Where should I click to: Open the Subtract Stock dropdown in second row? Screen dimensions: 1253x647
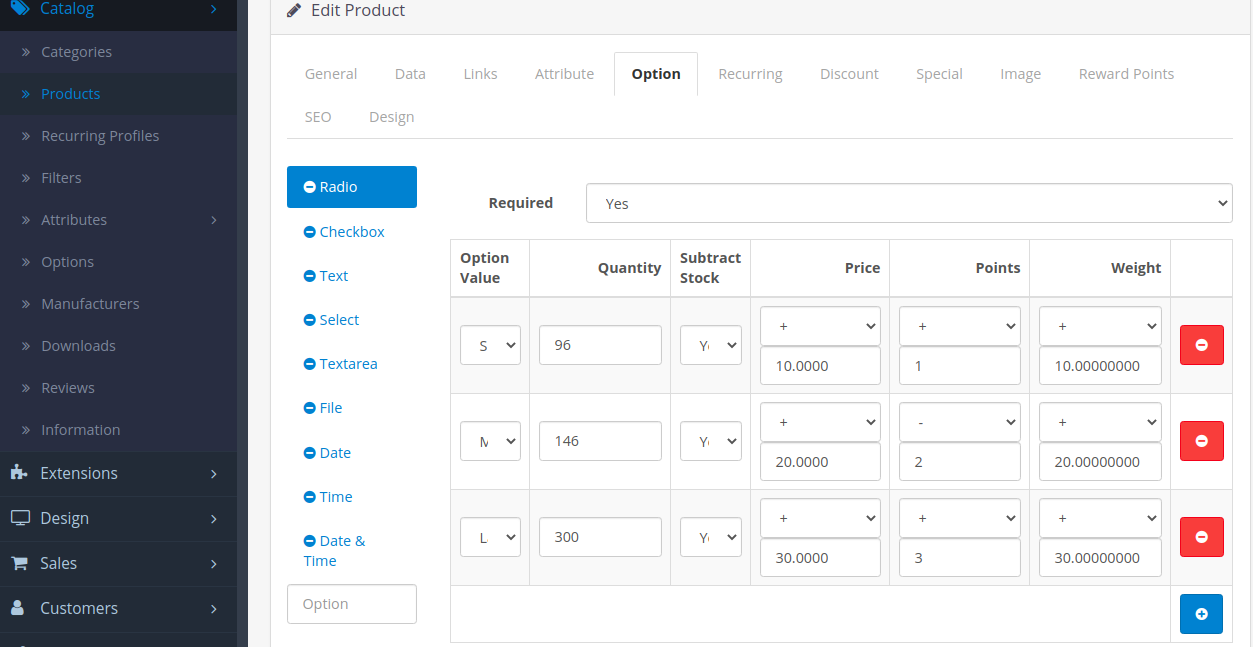pyautogui.click(x=710, y=440)
